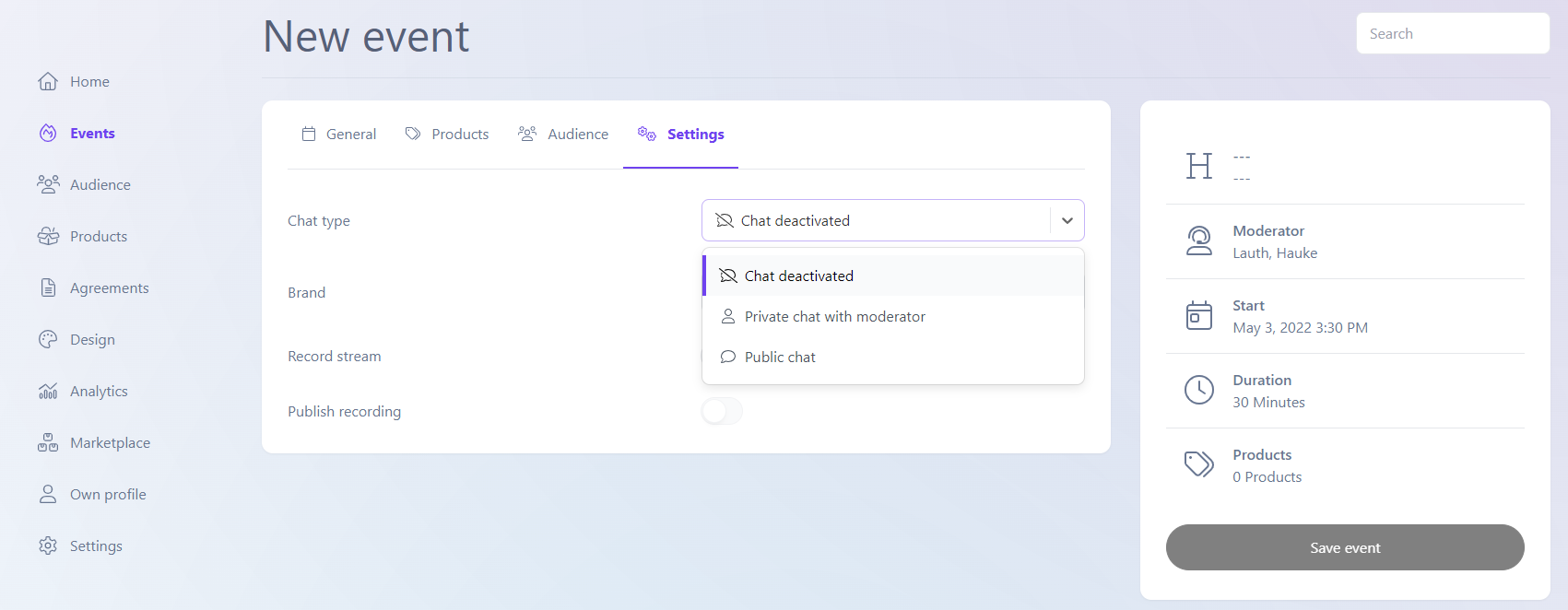The image size is (1568, 610).
Task: Click the Chat type label
Action: 319,220
